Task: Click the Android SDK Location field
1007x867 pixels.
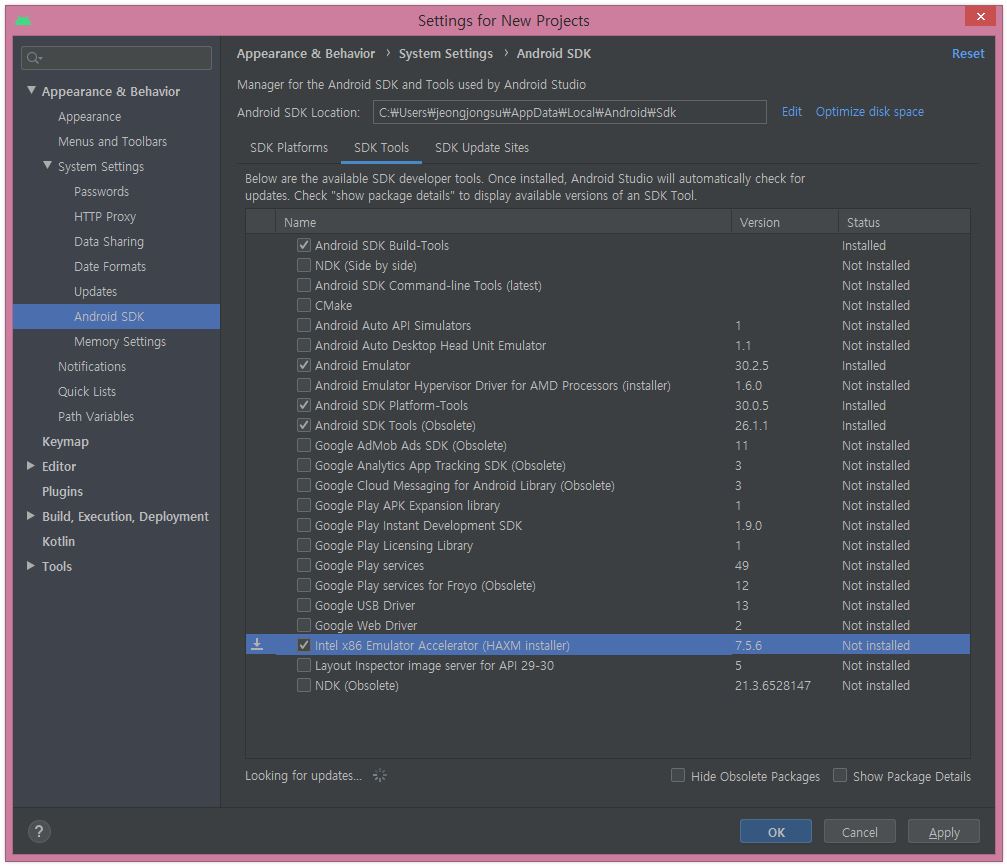Action: (x=569, y=112)
